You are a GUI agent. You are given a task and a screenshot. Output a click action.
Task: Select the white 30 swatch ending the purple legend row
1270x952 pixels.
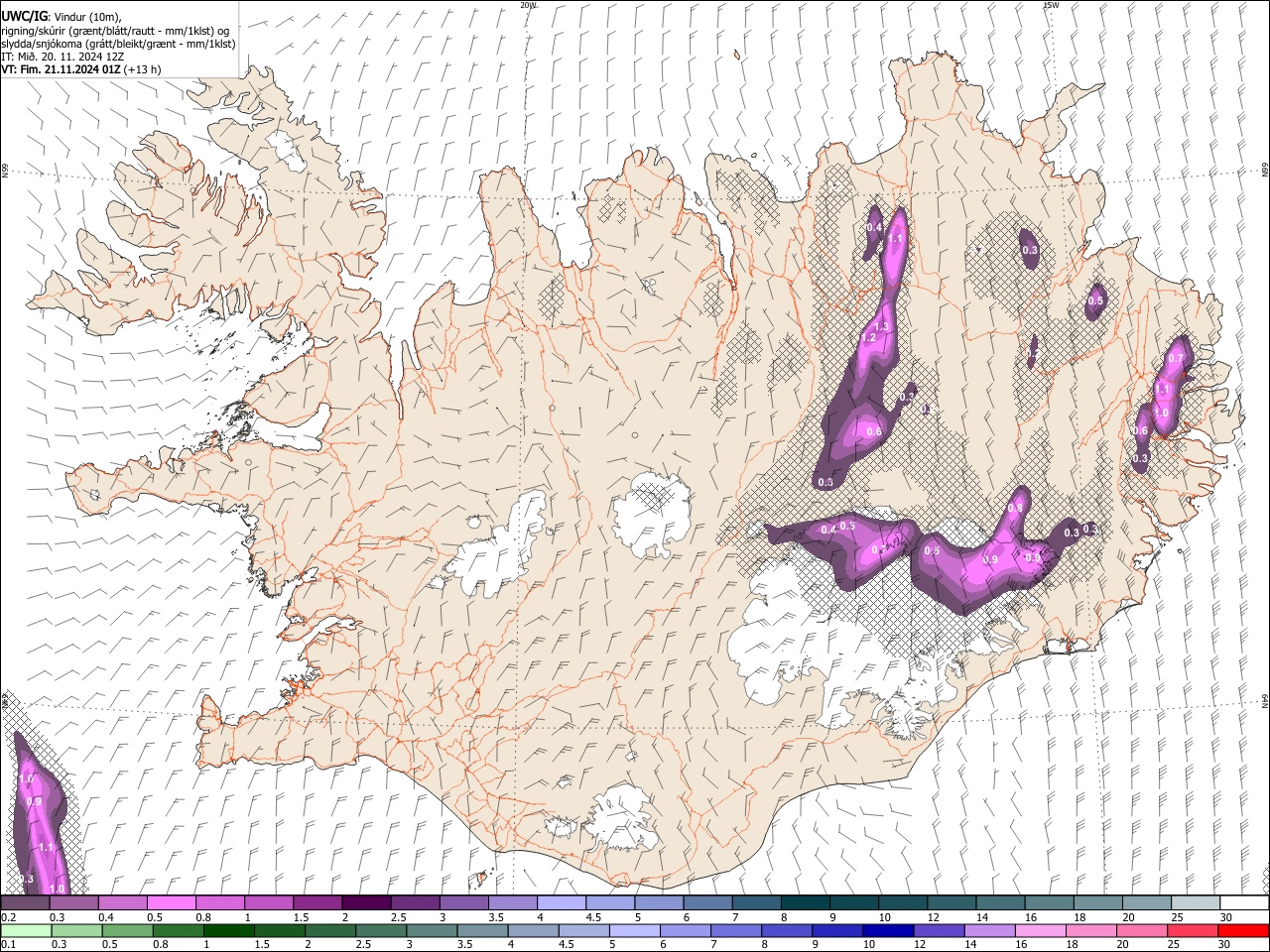pyautogui.click(x=1244, y=903)
